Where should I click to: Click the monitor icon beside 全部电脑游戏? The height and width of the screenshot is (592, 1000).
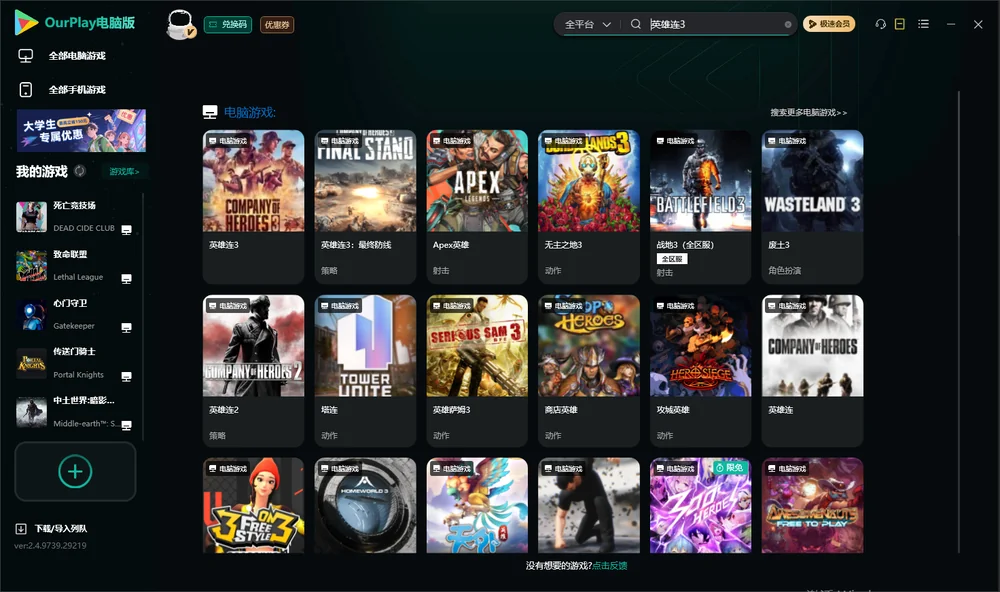tap(26, 56)
